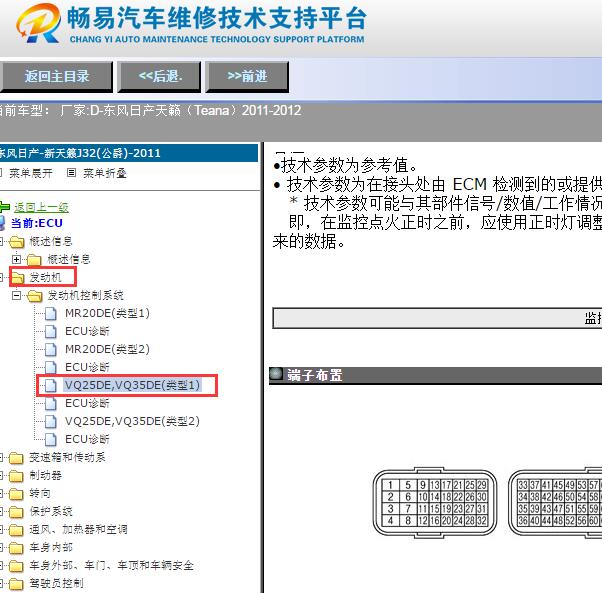Click the folder icon beside 发动机
This screenshot has width=602, height=593.
coord(17,278)
